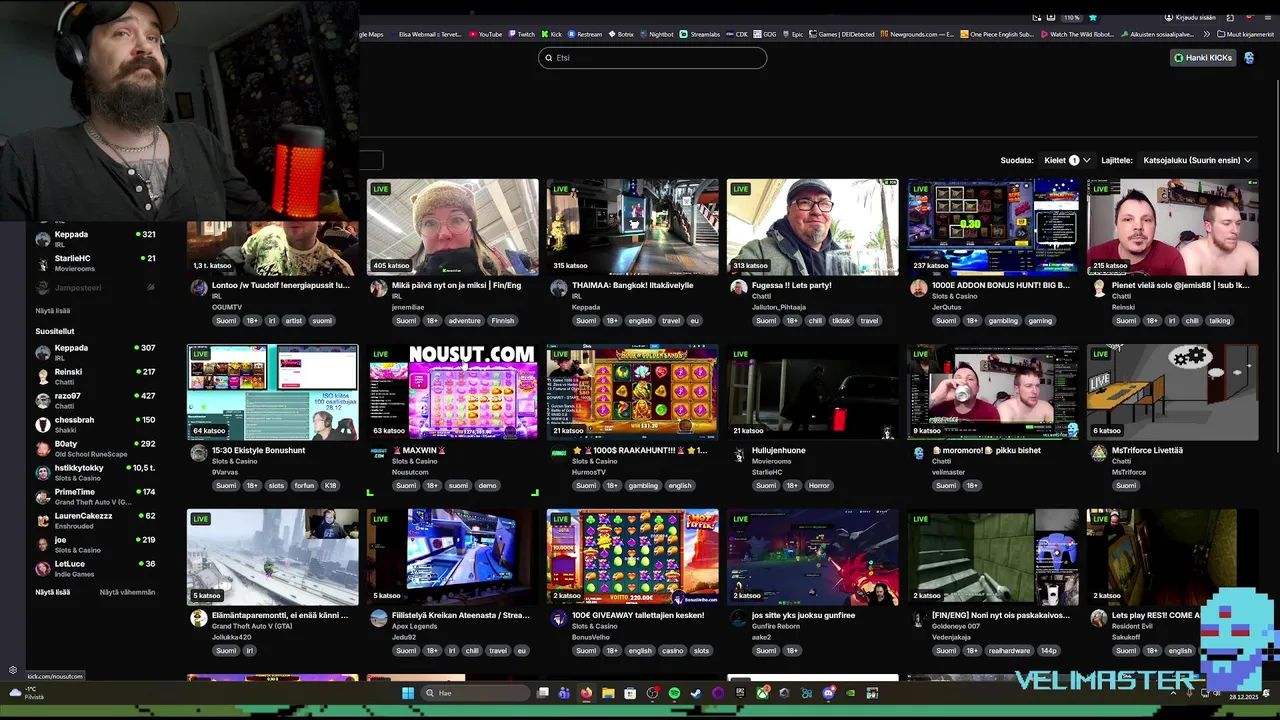Click Näytä lisää under Suositellut
This screenshot has height=720, width=1280.
point(53,592)
